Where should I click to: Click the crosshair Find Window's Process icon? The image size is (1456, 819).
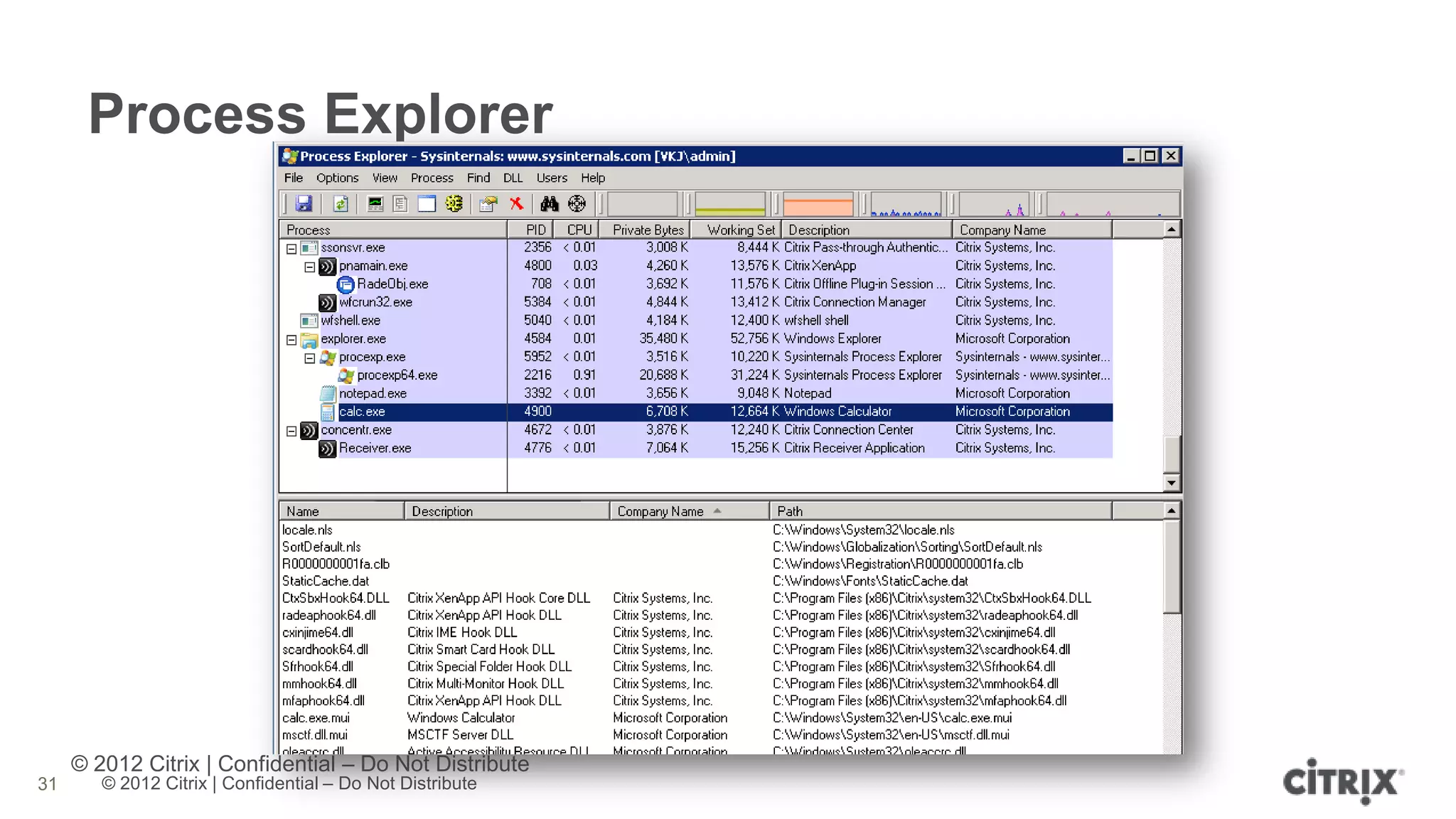[577, 204]
